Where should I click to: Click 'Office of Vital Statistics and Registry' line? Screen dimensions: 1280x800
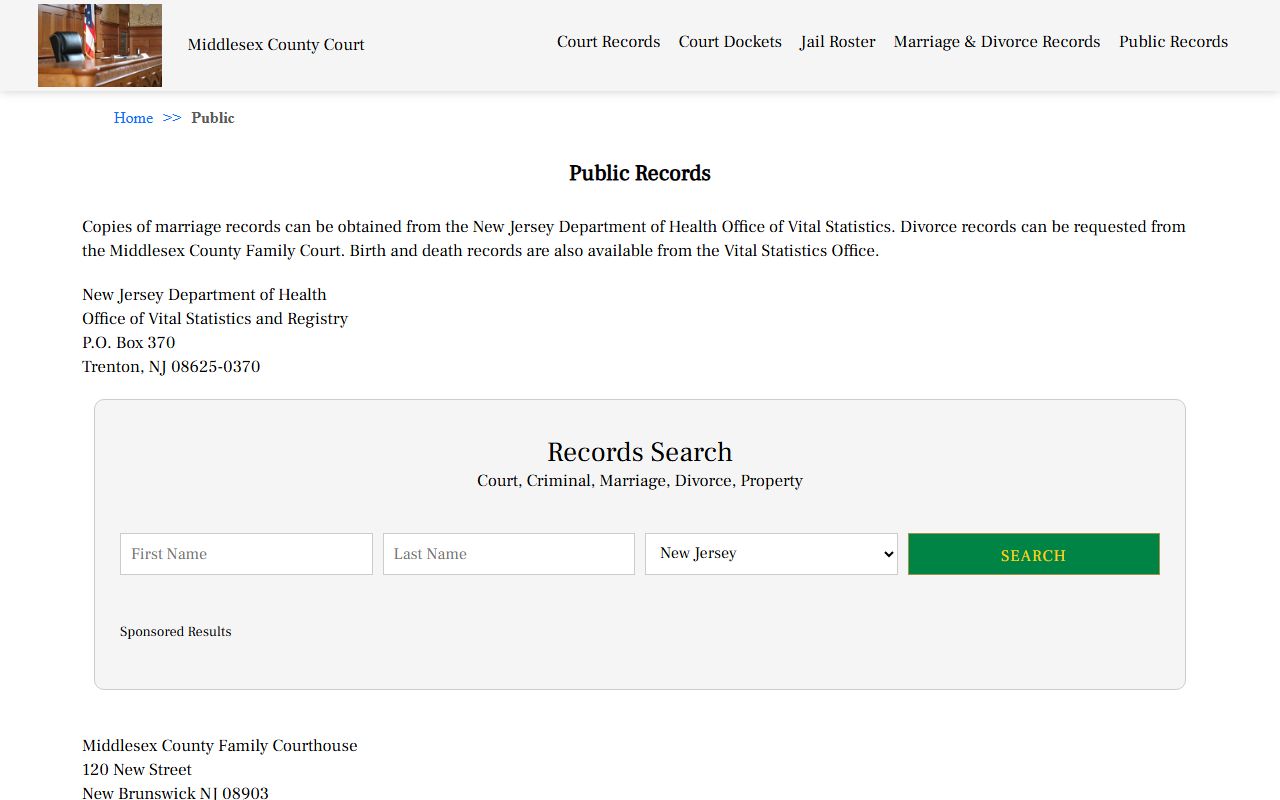[215, 319]
